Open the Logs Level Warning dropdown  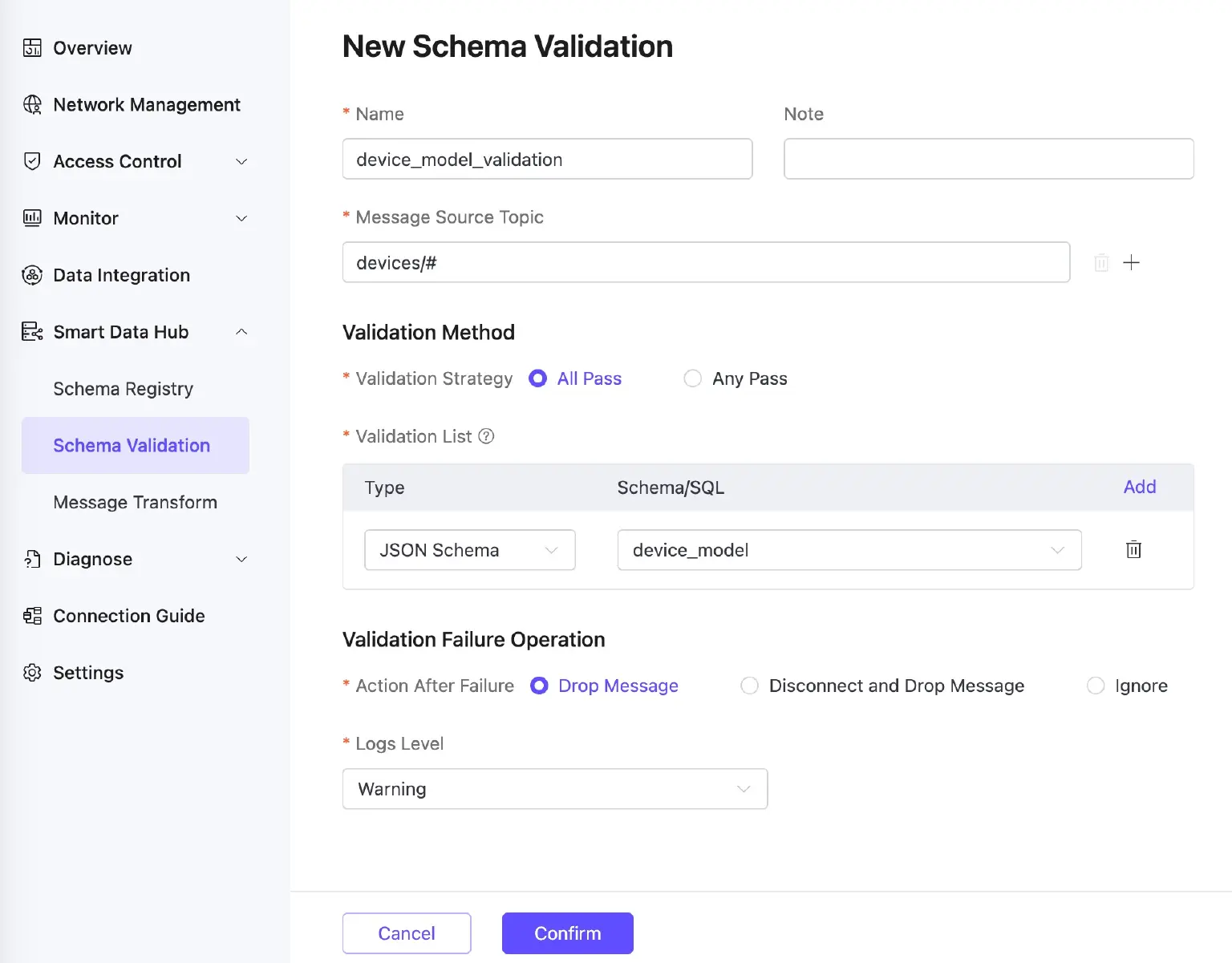pyautogui.click(x=554, y=789)
